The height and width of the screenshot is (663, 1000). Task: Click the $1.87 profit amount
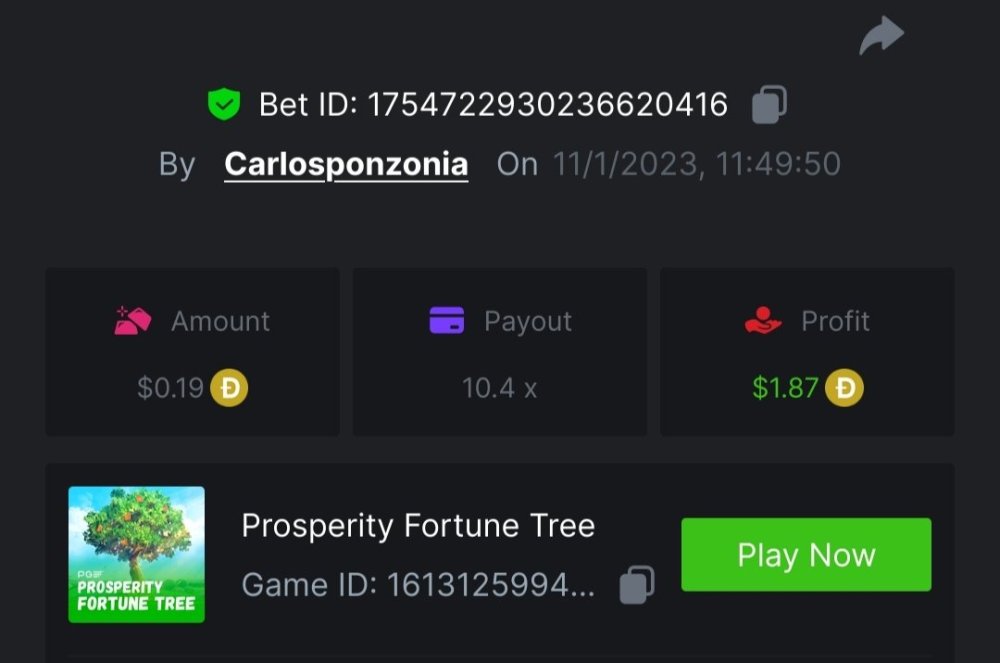785,388
